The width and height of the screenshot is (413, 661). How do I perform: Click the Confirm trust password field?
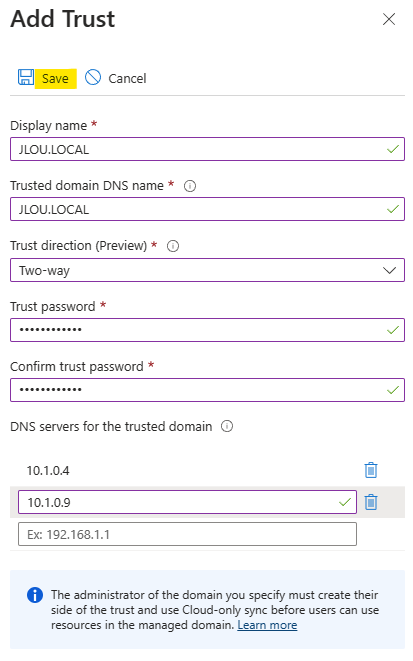207,390
